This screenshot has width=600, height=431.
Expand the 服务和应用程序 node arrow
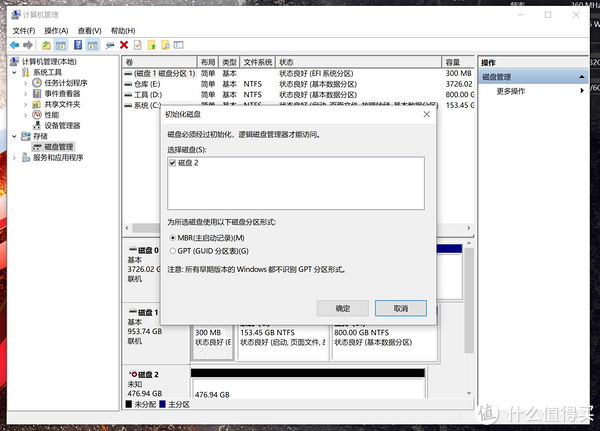coord(14,157)
